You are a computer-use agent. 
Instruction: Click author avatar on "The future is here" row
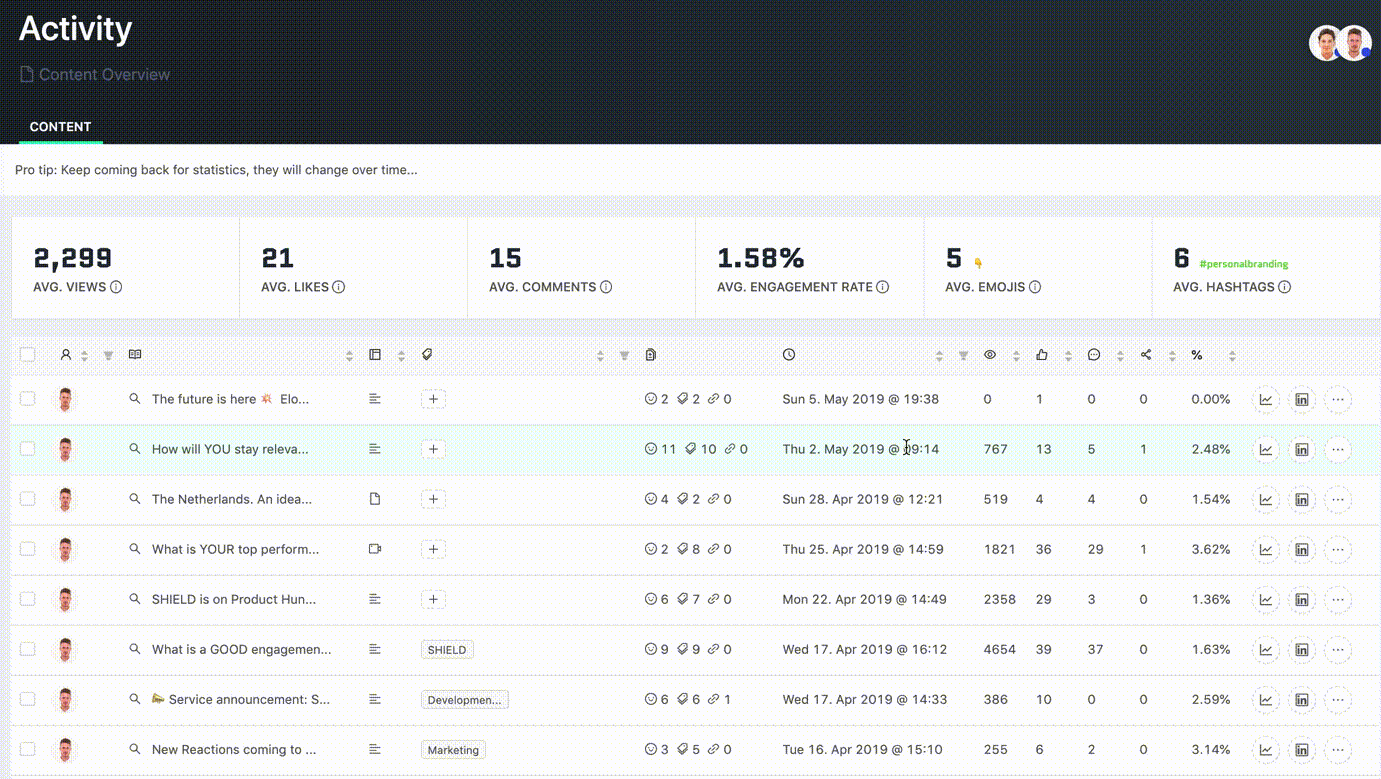tap(65, 399)
